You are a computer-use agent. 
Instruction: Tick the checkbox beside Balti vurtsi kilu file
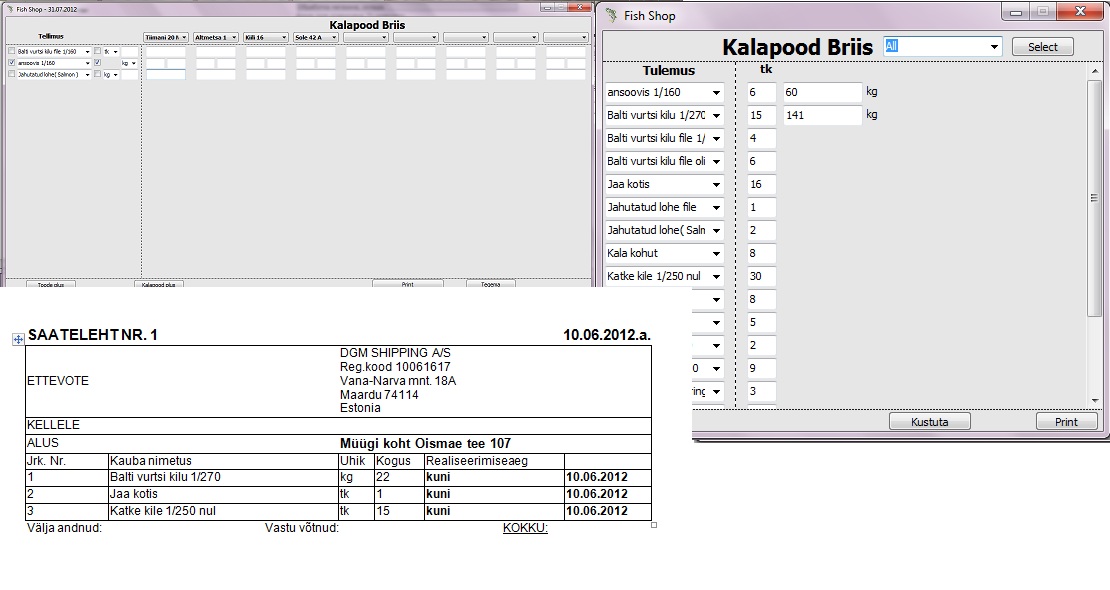[11, 51]
